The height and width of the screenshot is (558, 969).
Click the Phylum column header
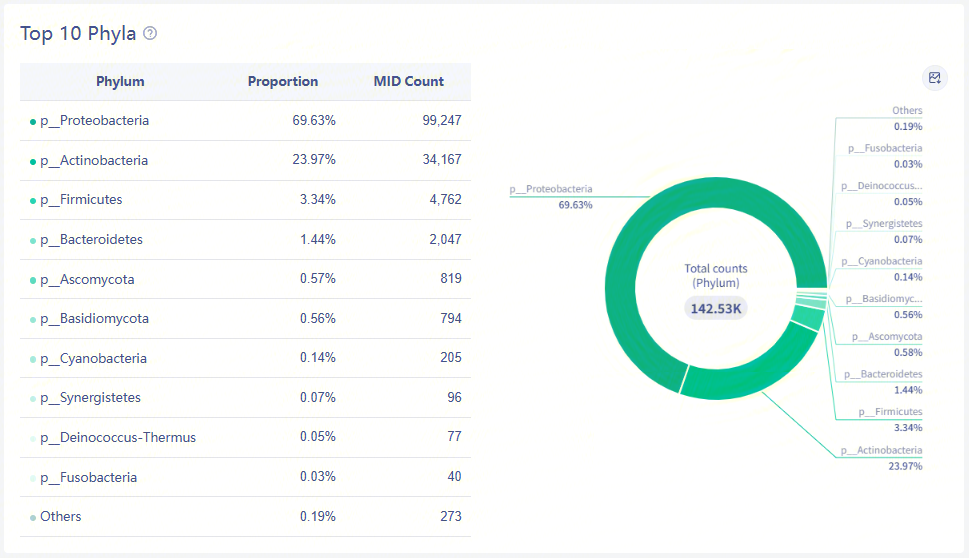coord(120,82)
